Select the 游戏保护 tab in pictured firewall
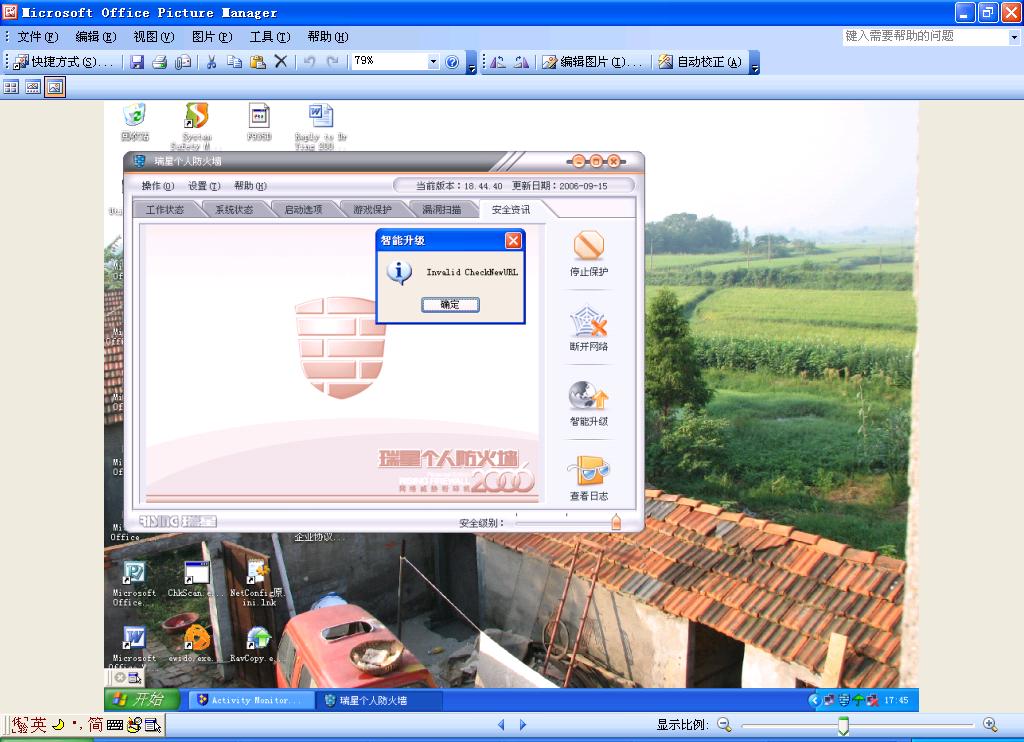The height and width of the screenshot is (742, 1024). 372,210
